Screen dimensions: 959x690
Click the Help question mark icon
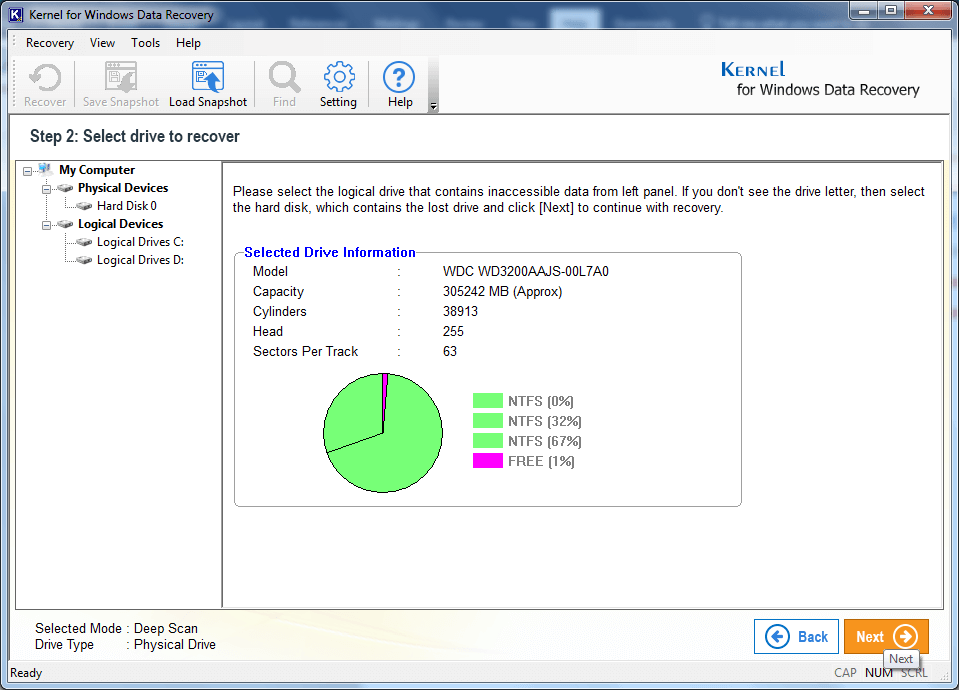[x=399, y=78]
